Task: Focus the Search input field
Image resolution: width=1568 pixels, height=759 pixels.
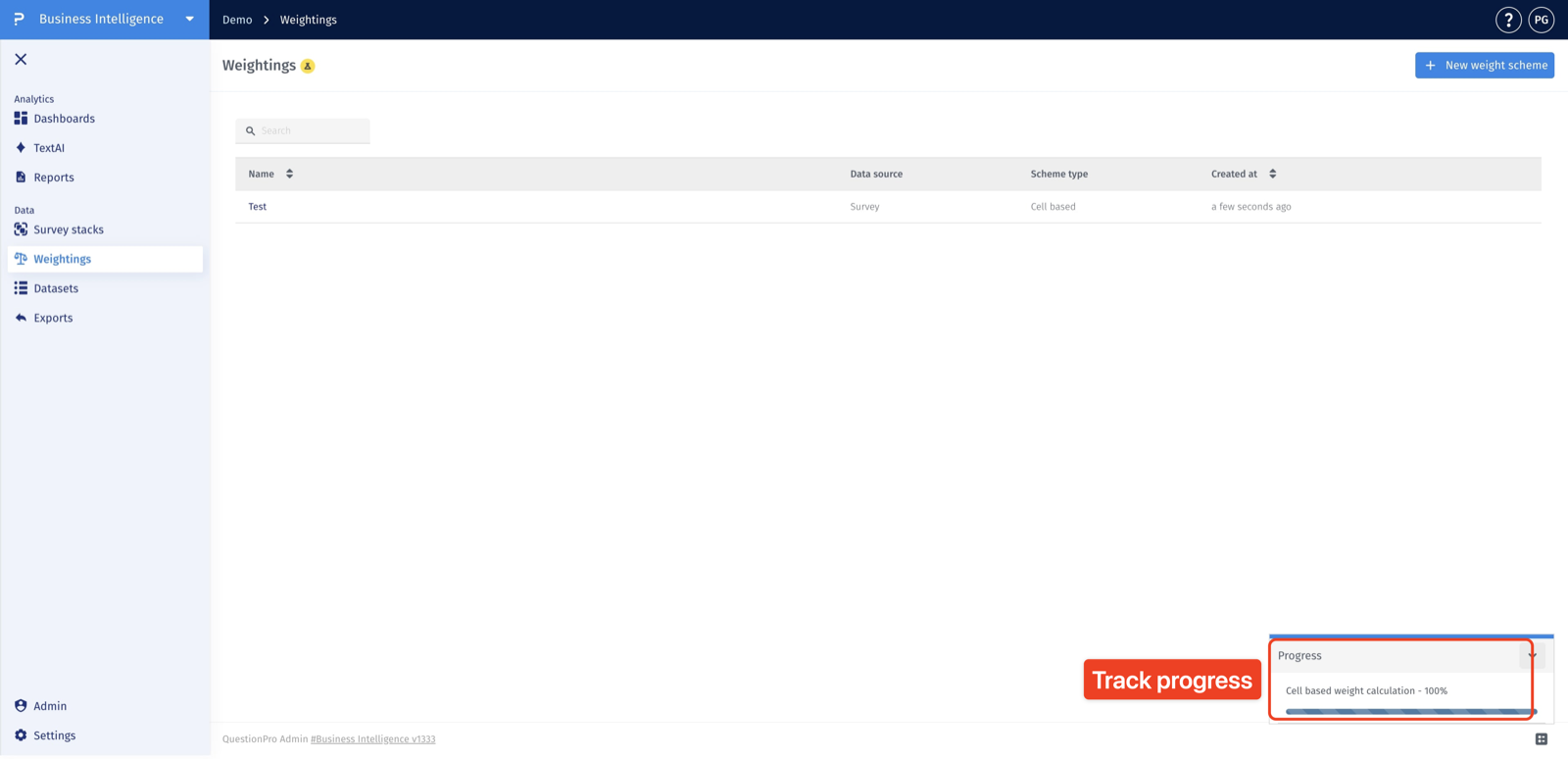Action: 303,130
